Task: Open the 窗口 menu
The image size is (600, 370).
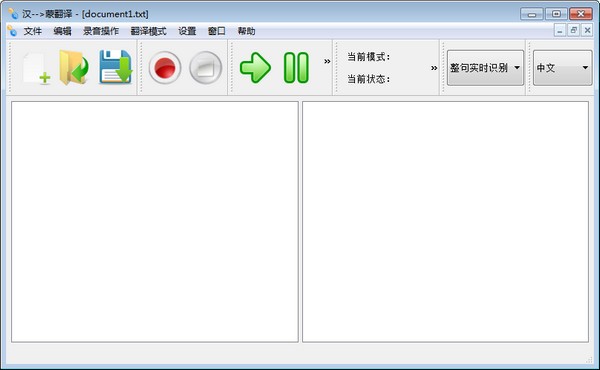Action: tap(217, 31)
